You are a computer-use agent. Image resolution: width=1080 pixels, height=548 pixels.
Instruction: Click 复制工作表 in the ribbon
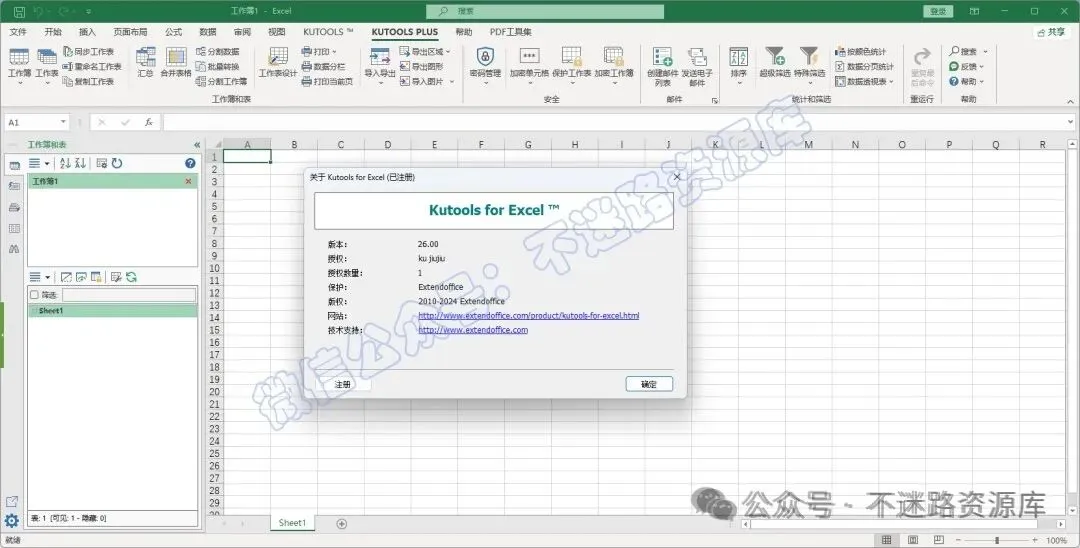pos(88,81)
